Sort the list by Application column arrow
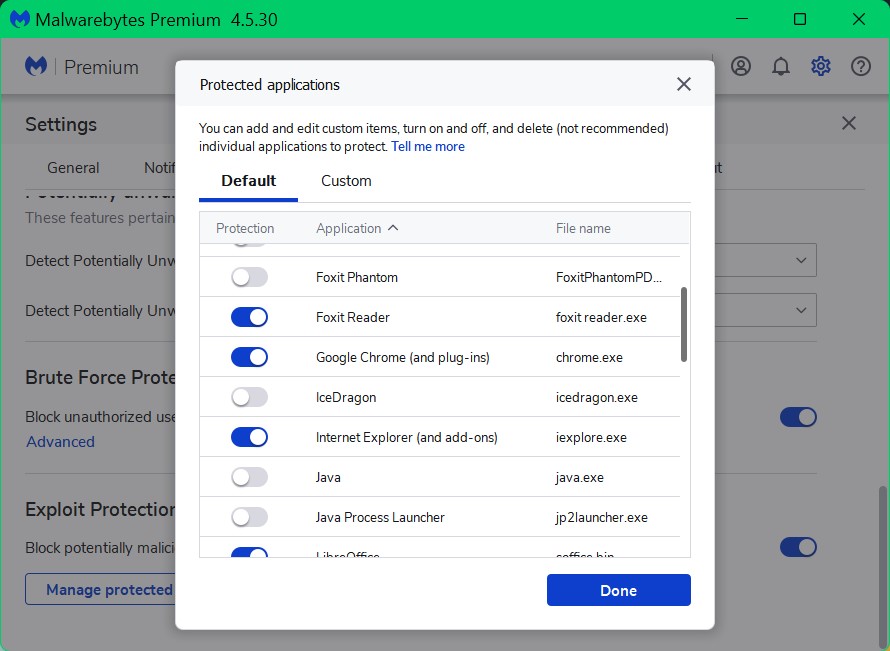 pyautogui.click(x=393, y=228)
